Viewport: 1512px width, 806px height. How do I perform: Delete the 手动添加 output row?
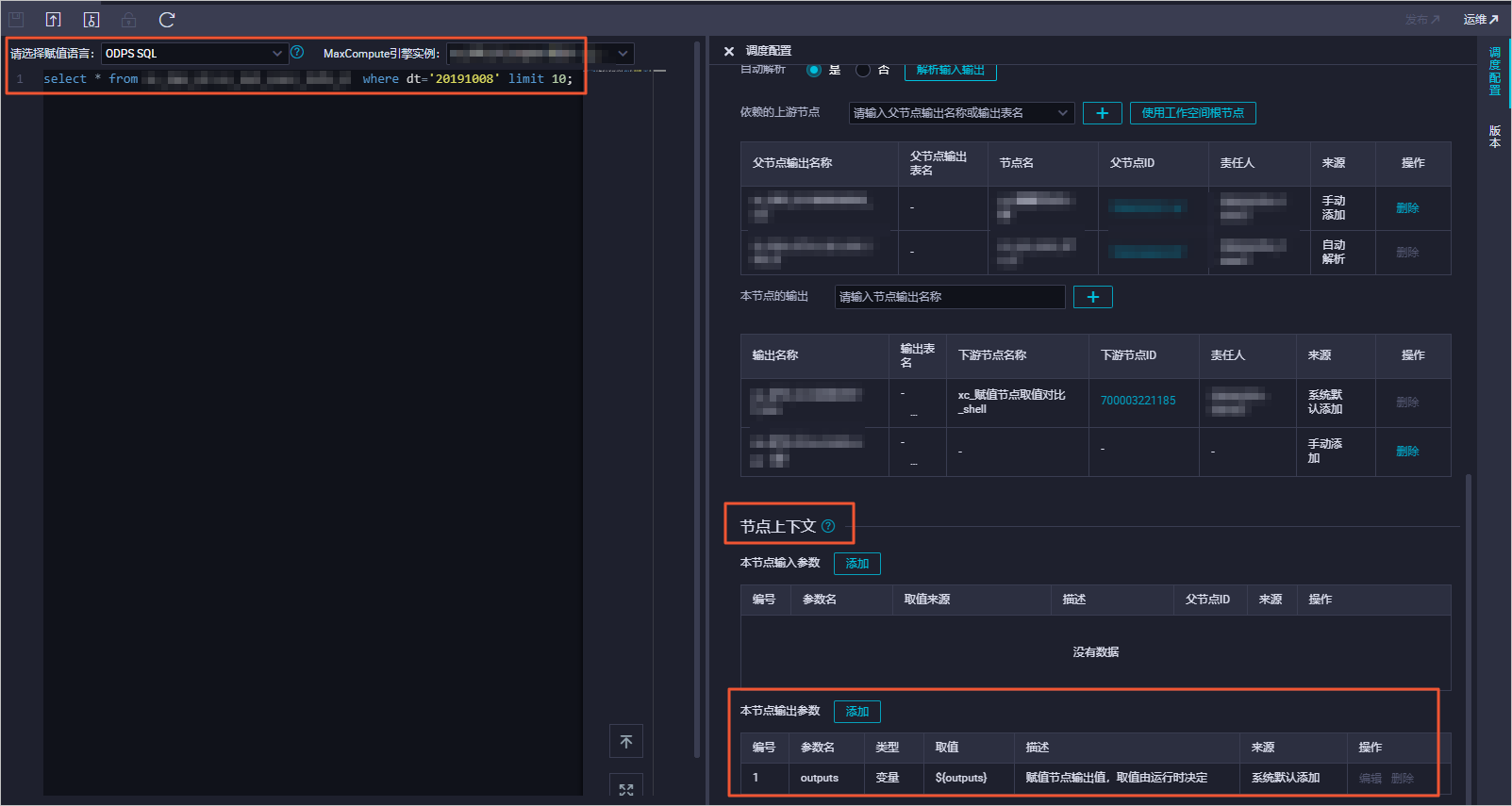pos(1407,452)
